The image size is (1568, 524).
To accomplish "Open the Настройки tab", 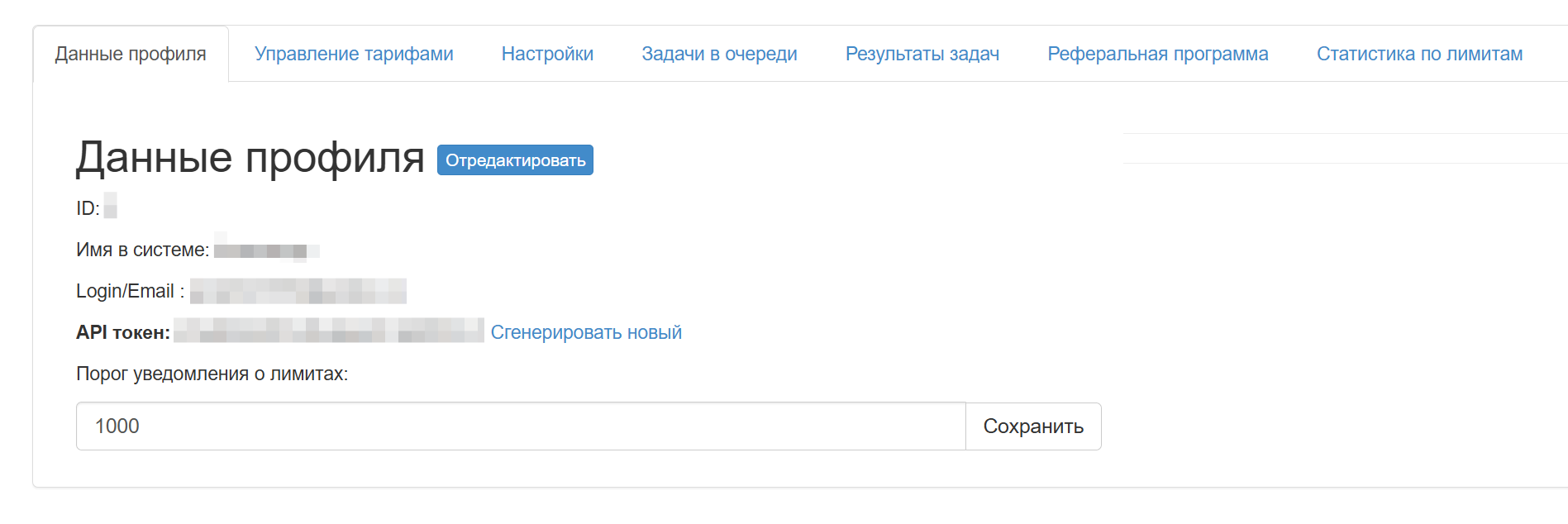I will [547, 54].
